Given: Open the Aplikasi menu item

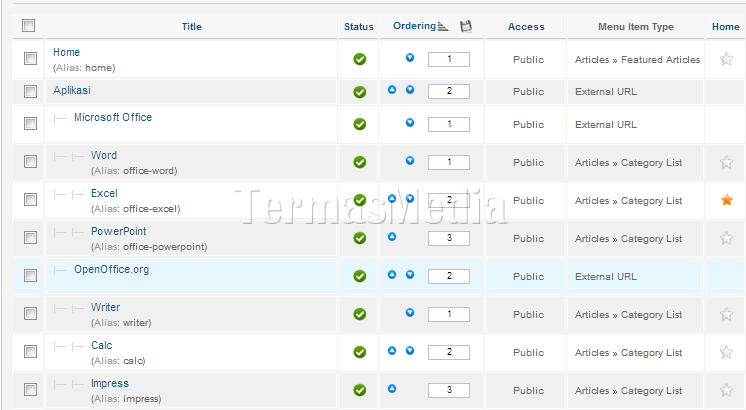Looking at the screenshot, I should click(72, 90).
